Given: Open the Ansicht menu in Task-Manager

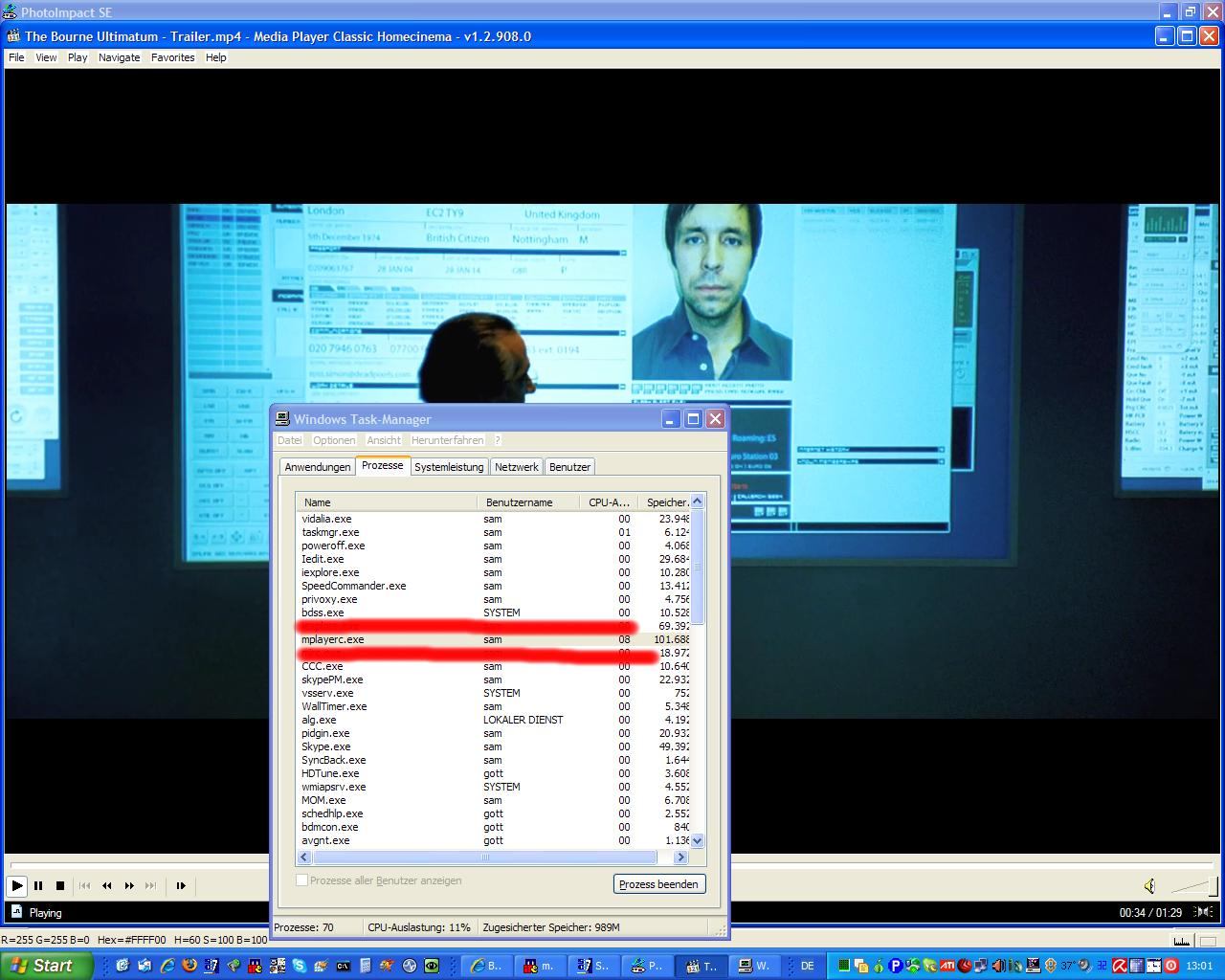Looking at the screenshot, I should point(384,440).
